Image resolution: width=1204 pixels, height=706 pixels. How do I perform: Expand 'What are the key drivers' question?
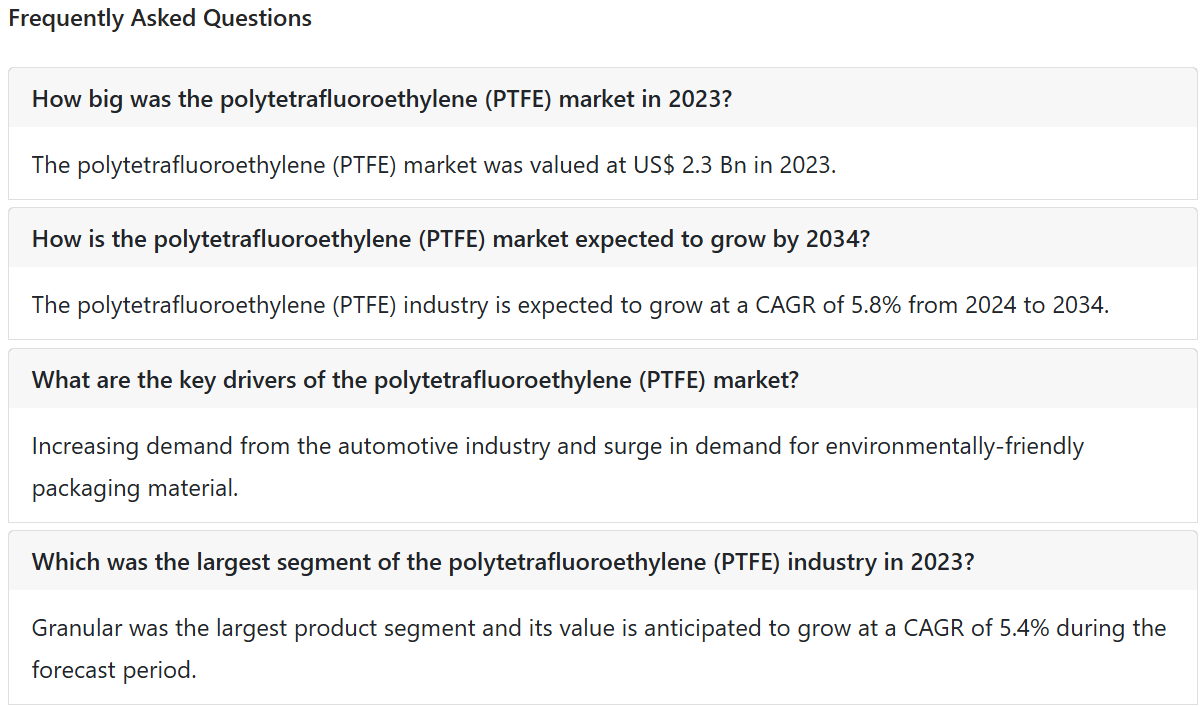(x=415, y=380)
